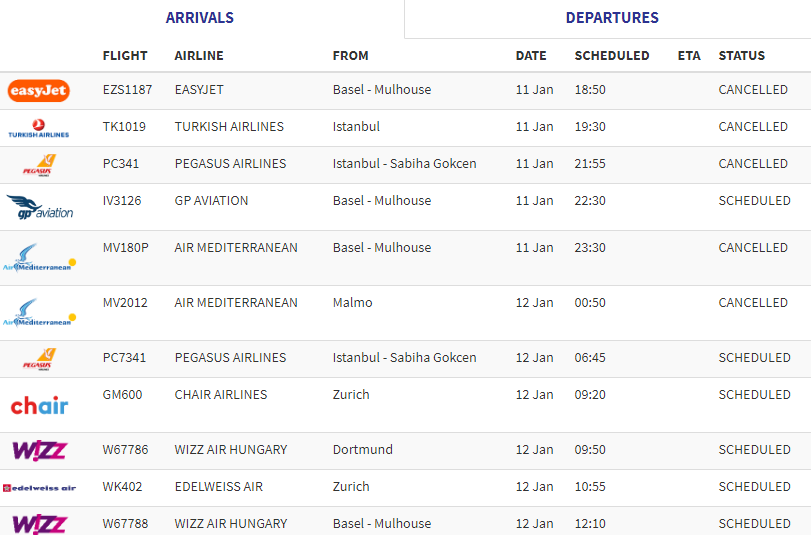Click the easyJet airline logo
The image size is (811, 535).
(x=38, y=91)
